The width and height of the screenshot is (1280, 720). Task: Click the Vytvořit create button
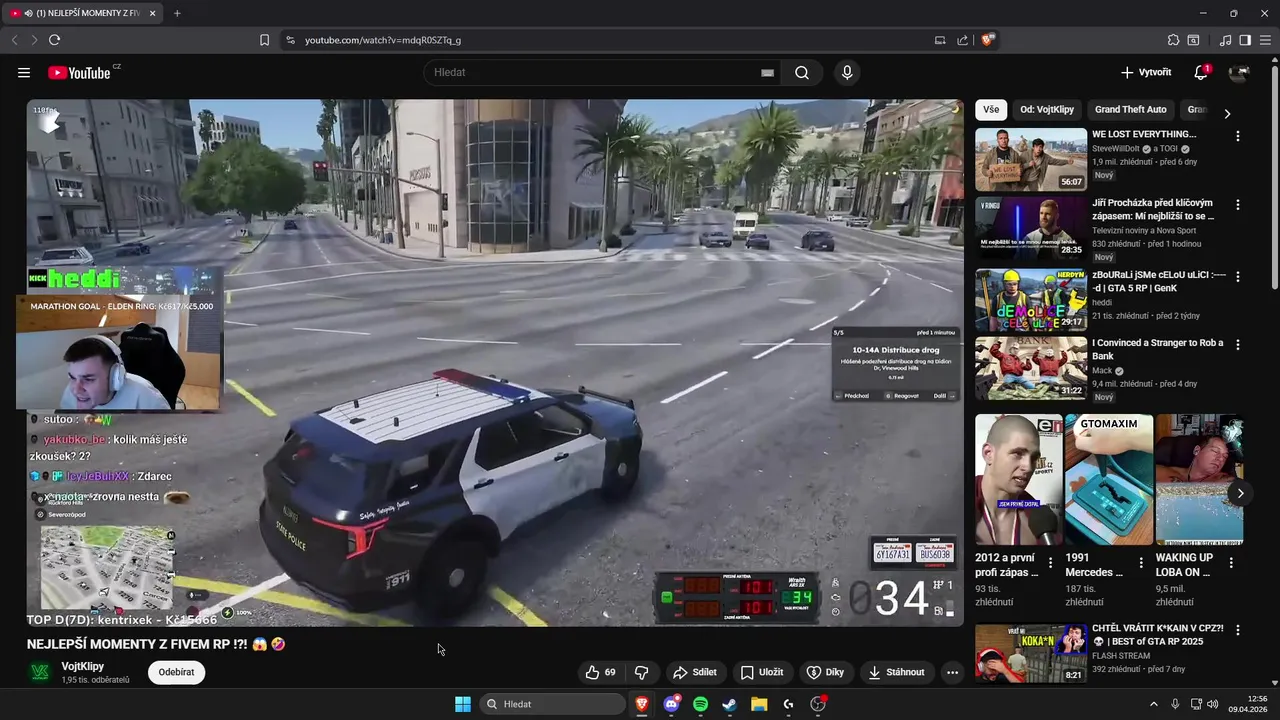coord(1146,72)
